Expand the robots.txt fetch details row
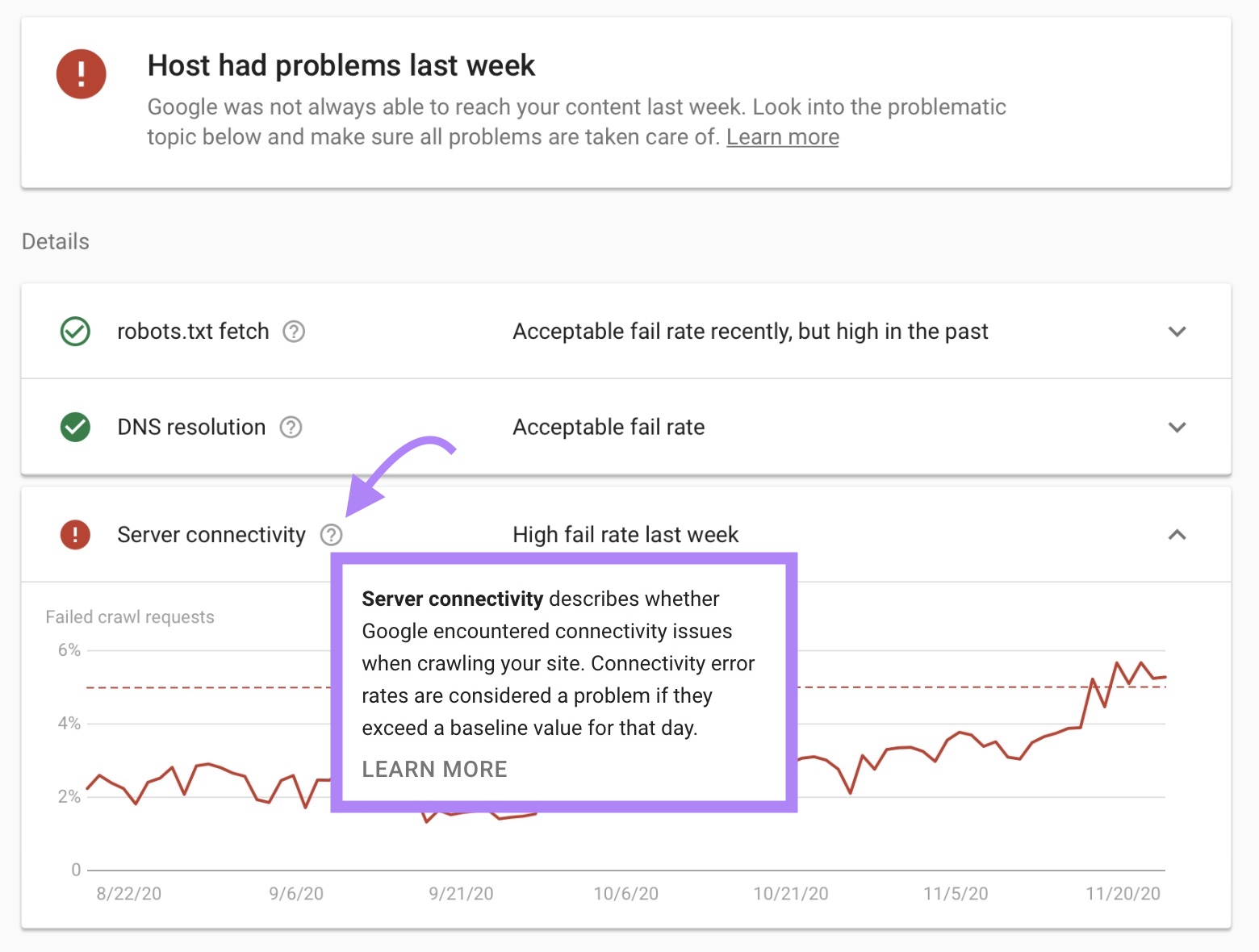Viewport: 1259px width, 952px height. 1177,331
